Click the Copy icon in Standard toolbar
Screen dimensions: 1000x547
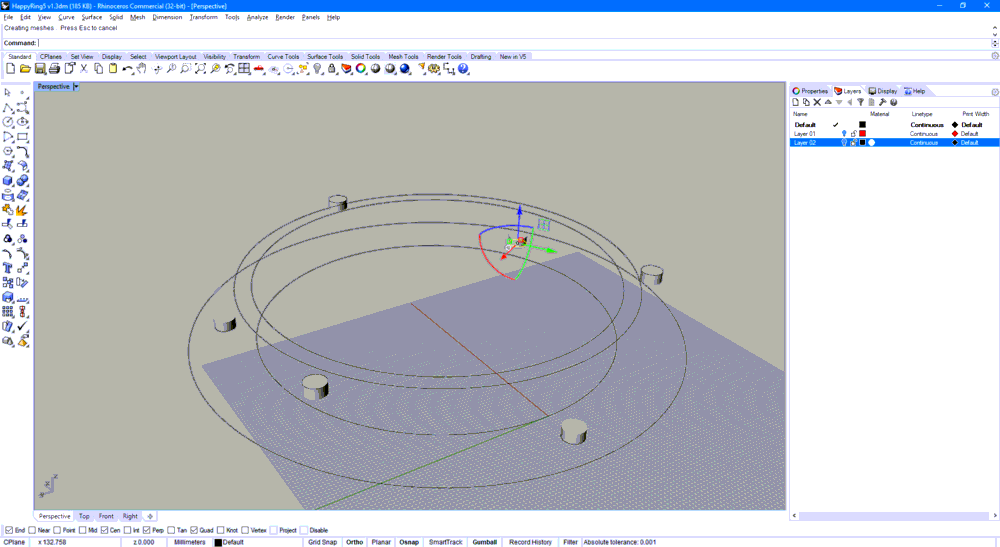coord(99,69)
